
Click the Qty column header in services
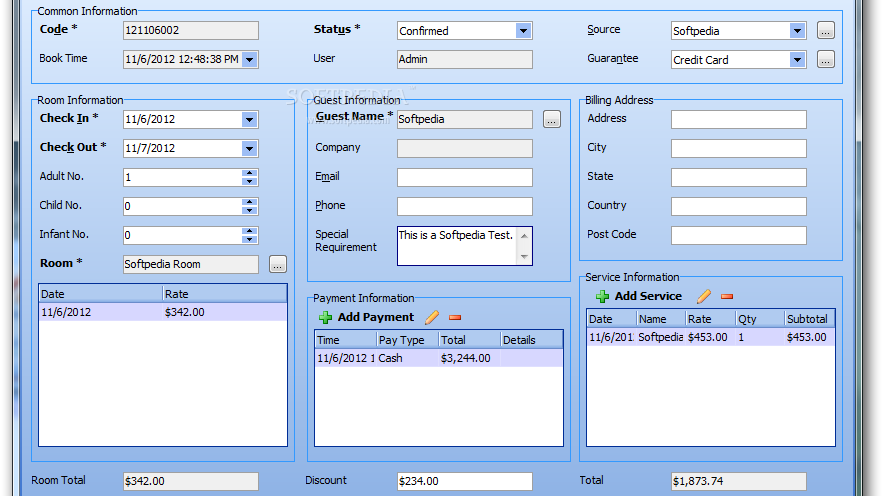tap(760, 319)
